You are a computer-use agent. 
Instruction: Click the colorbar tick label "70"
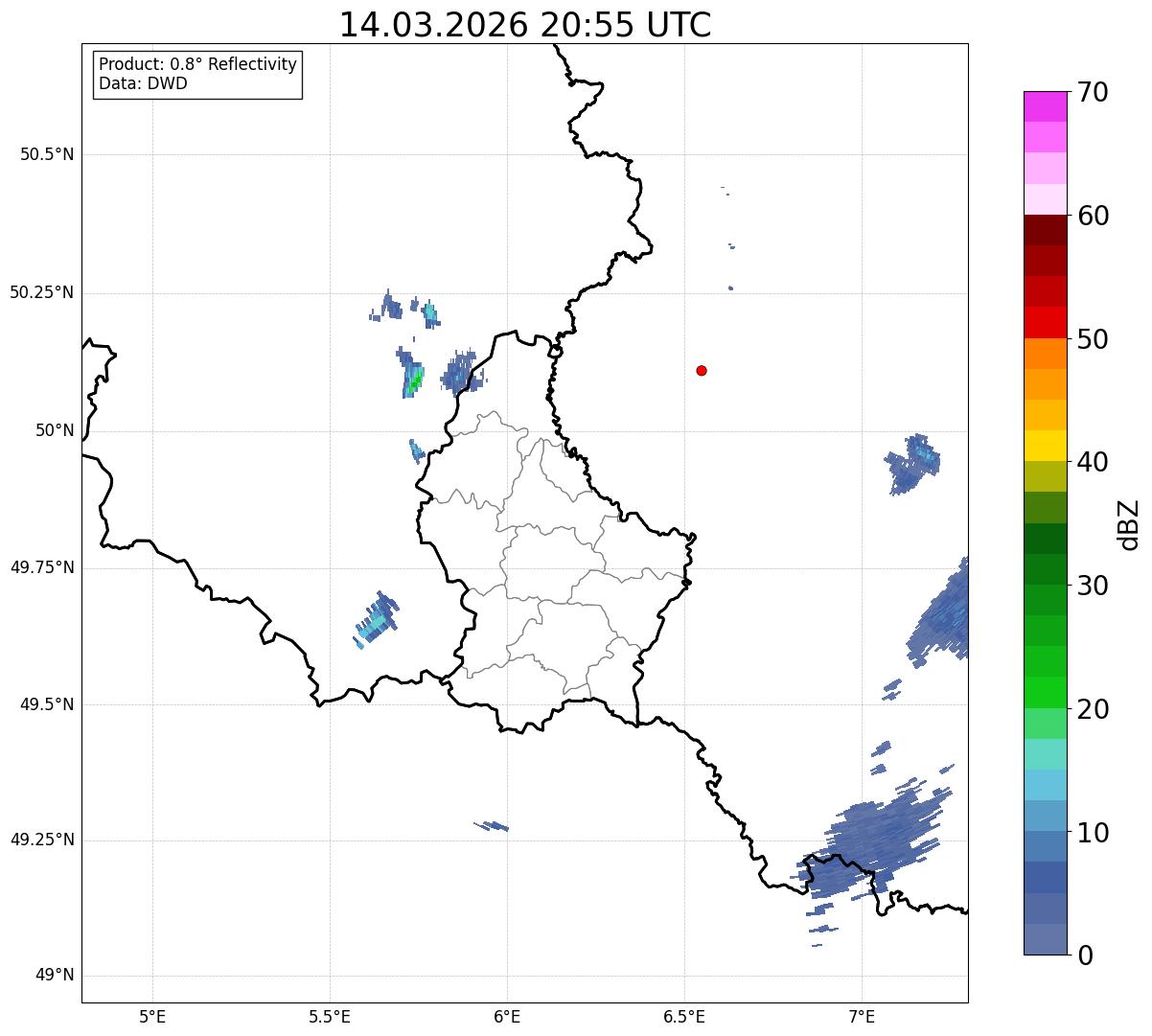pos(1093,92)
